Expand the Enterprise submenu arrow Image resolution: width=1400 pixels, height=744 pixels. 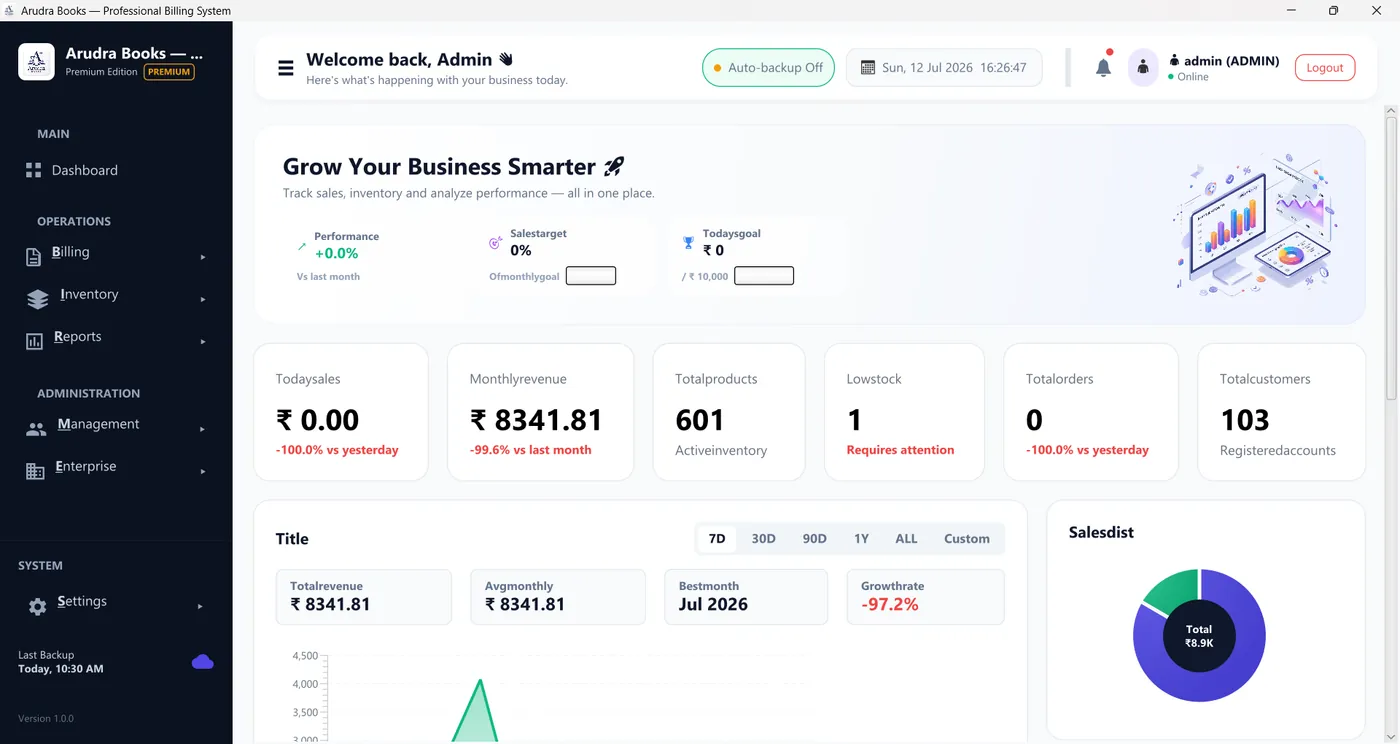coord(203,471)
